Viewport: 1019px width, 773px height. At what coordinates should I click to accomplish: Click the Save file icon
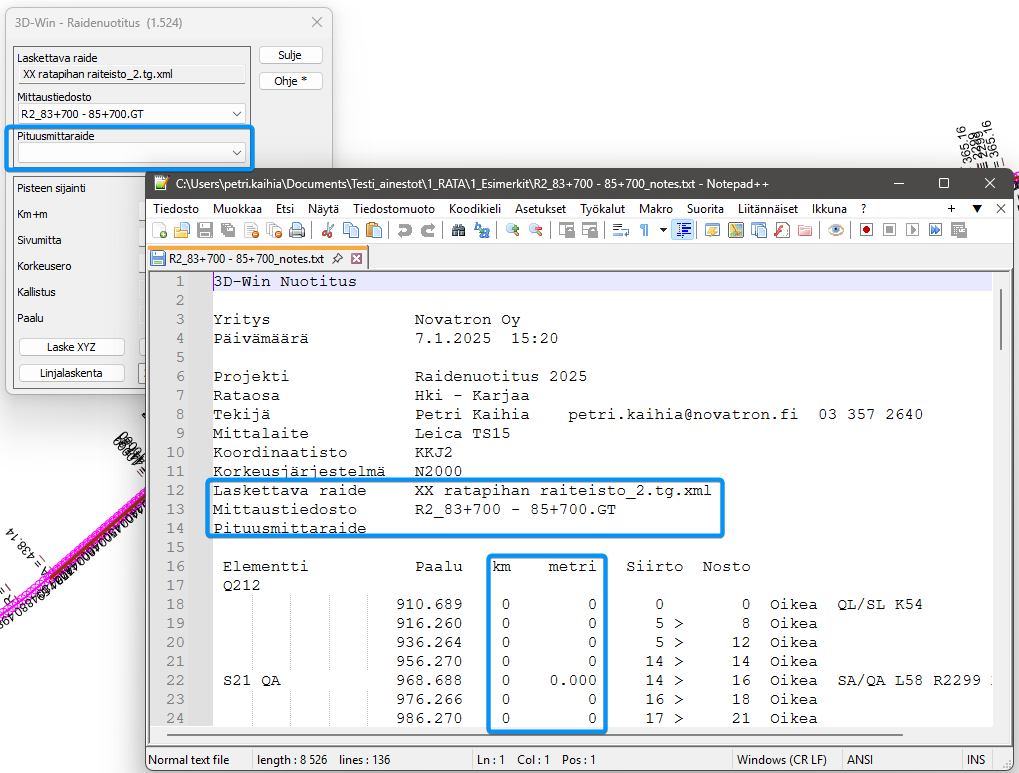click(x=204, y=230)
